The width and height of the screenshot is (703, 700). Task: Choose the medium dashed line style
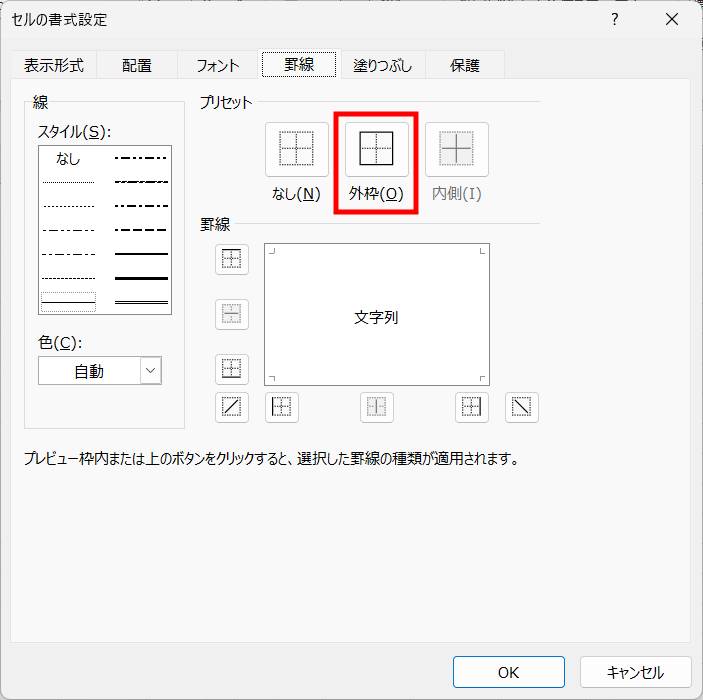pyautogui.click(x=141, y=230)
